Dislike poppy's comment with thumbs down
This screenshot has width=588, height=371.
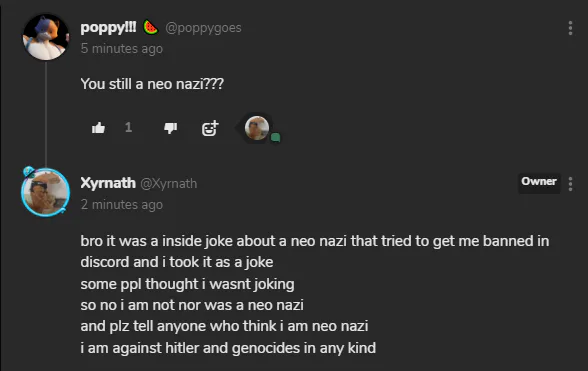click(171, 128)
